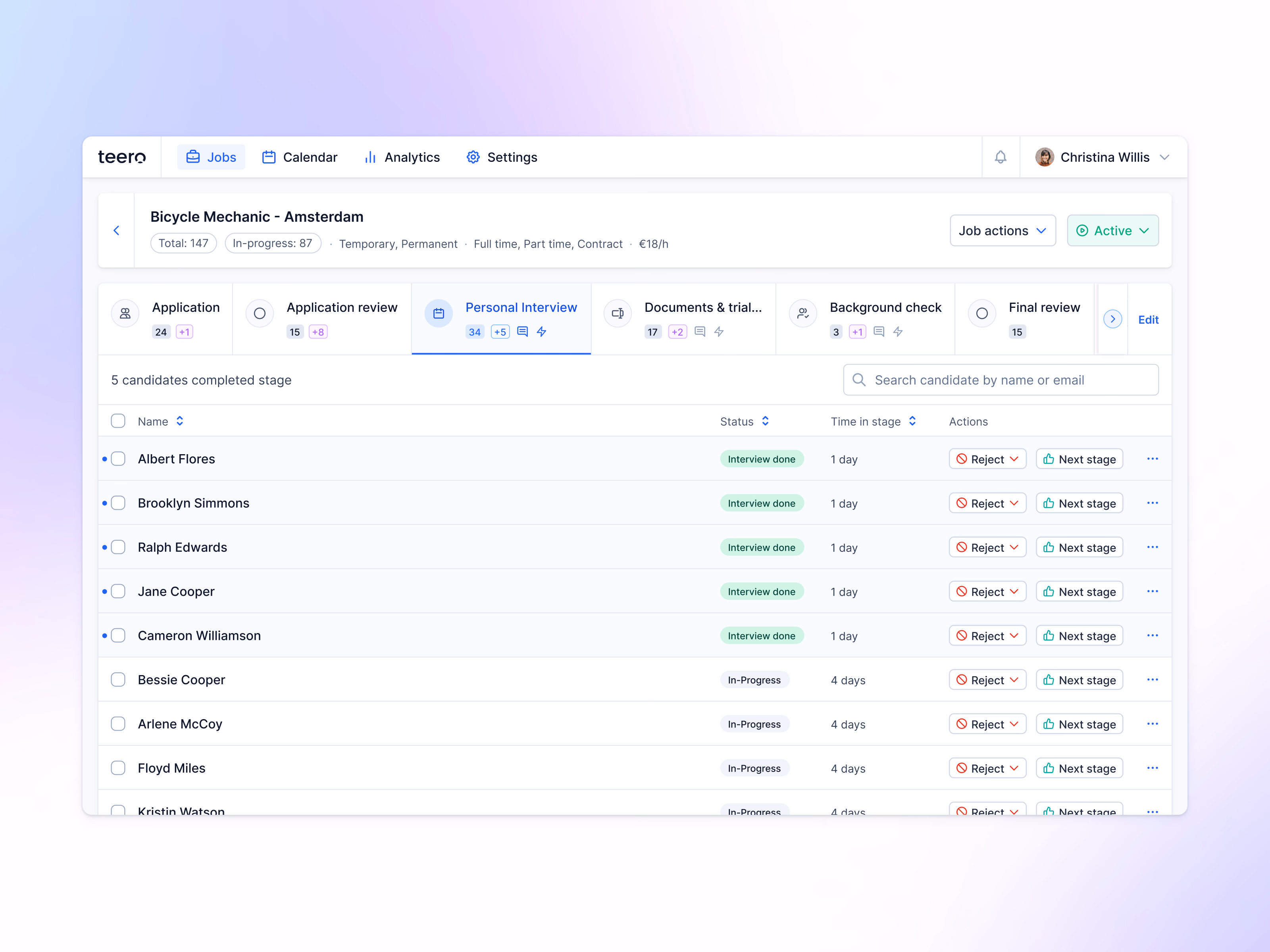Screen dimensions: 1270x952
Task: Move Ralph Edwards to Next stage
Action: point(1079,547)
